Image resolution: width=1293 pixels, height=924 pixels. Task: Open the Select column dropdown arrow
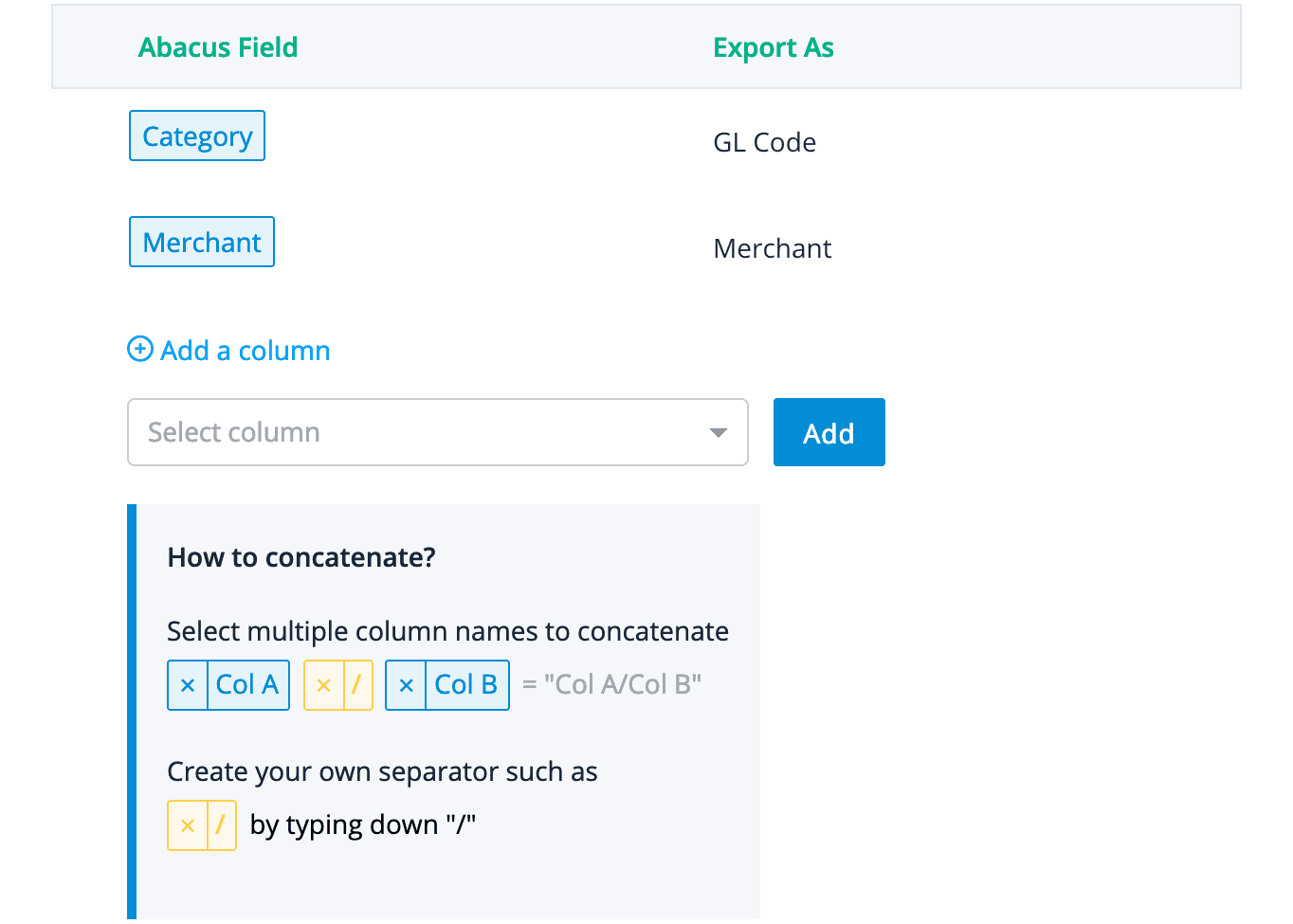(718, 433)
